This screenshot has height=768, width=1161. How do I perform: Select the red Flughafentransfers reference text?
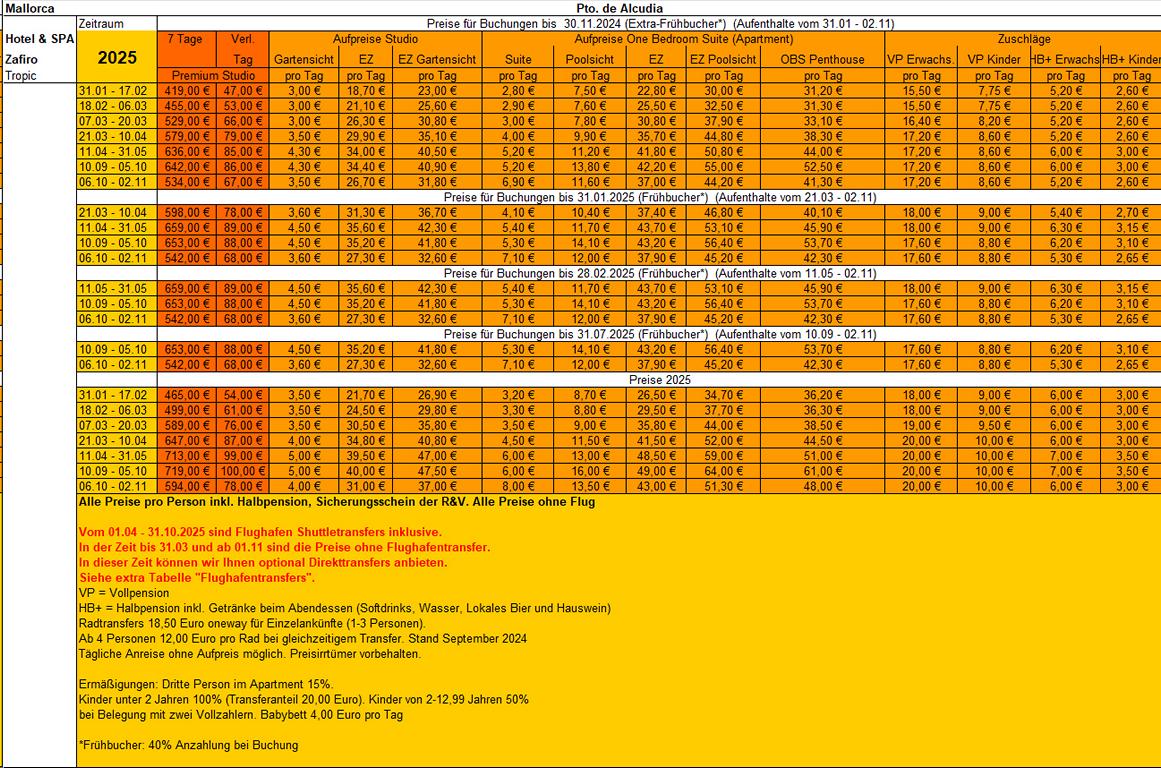pos(197,578)
